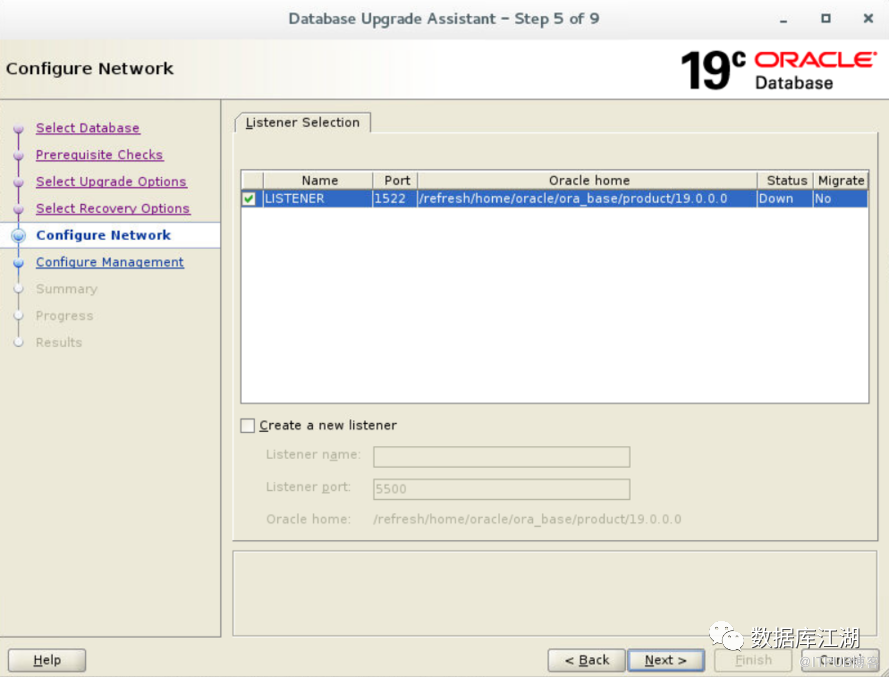Select port cell 1522
Screen dimensions: 889x677
coord(395,198)
